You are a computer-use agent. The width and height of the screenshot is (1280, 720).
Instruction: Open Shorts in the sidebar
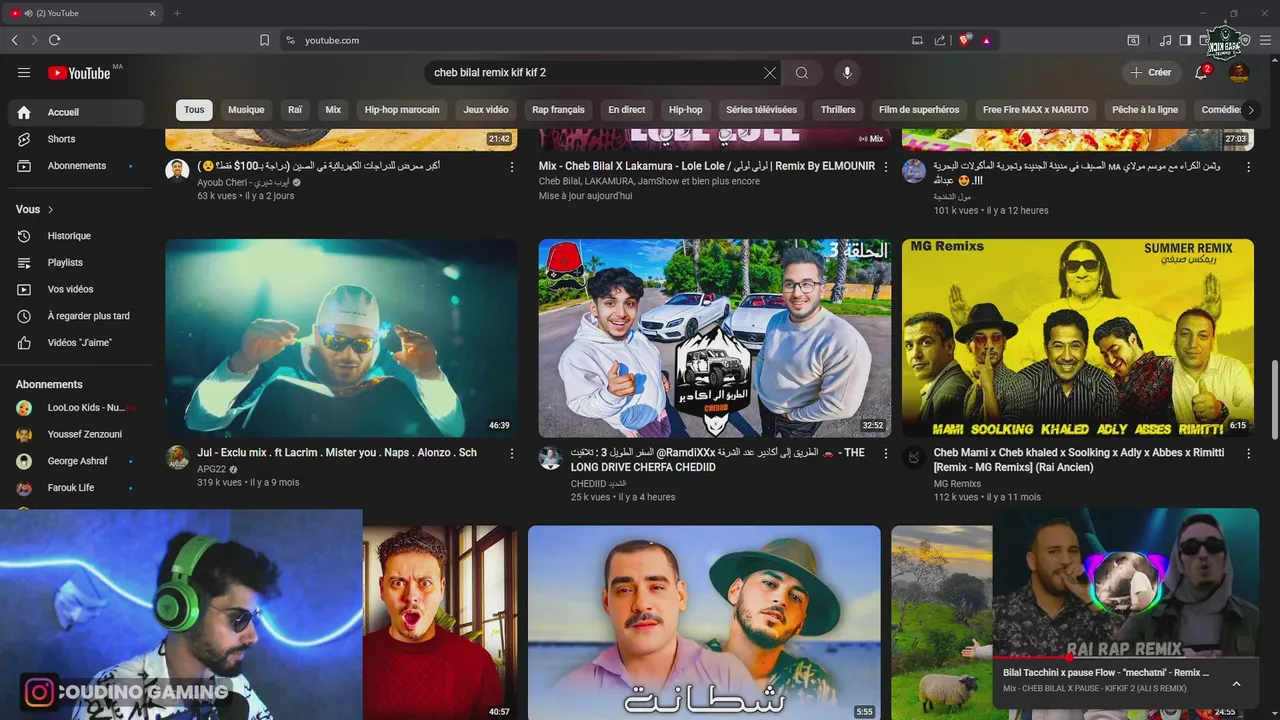[x=78, y=139]
